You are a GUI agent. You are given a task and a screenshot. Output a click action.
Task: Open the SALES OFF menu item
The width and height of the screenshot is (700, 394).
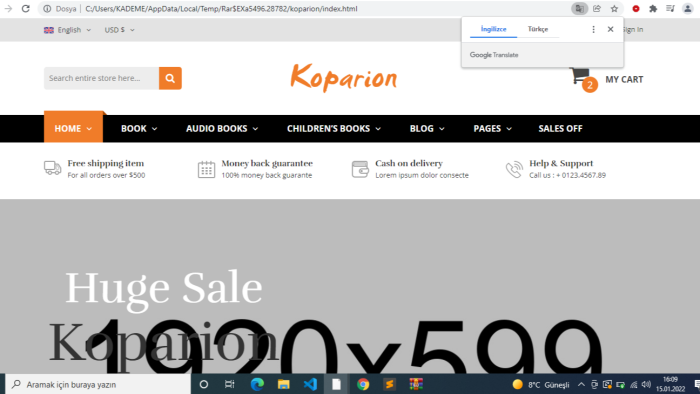[x=560, y=129]
